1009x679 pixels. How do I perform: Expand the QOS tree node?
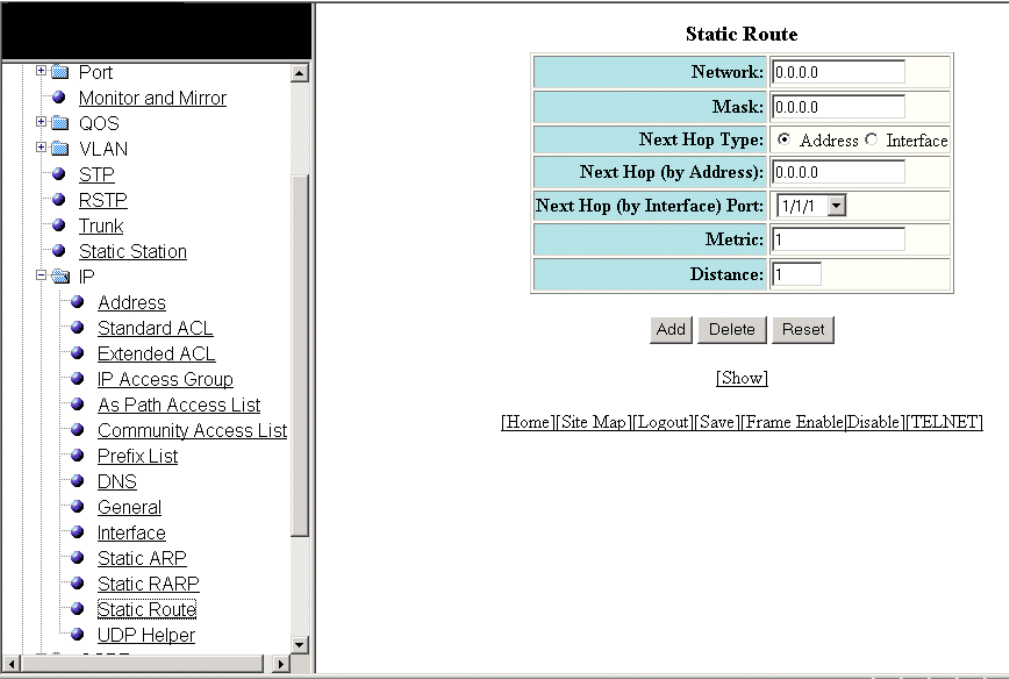pos(41,122)
